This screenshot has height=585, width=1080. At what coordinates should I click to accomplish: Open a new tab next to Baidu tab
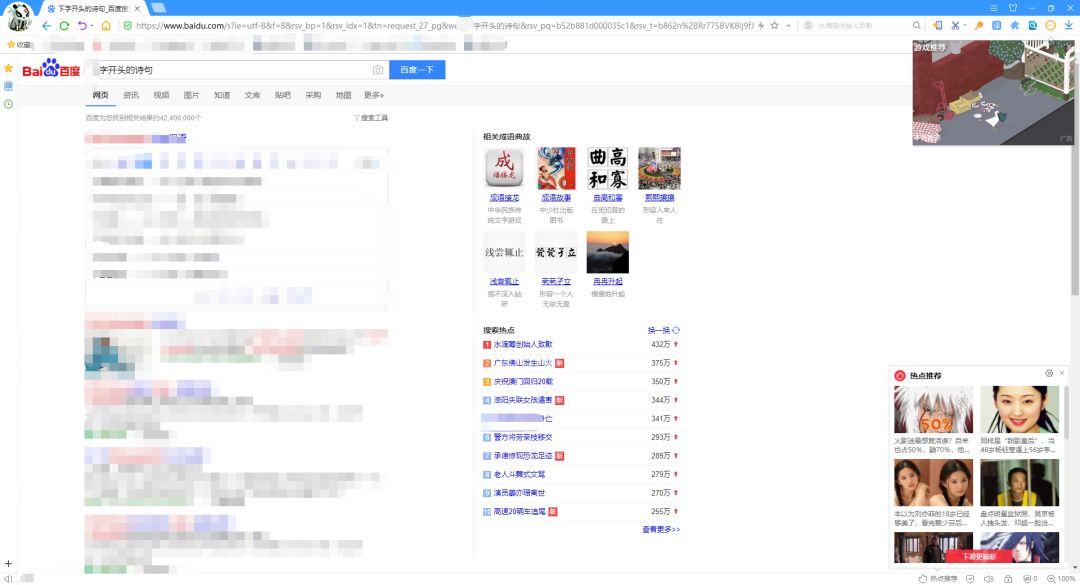[x=158, y=8]
